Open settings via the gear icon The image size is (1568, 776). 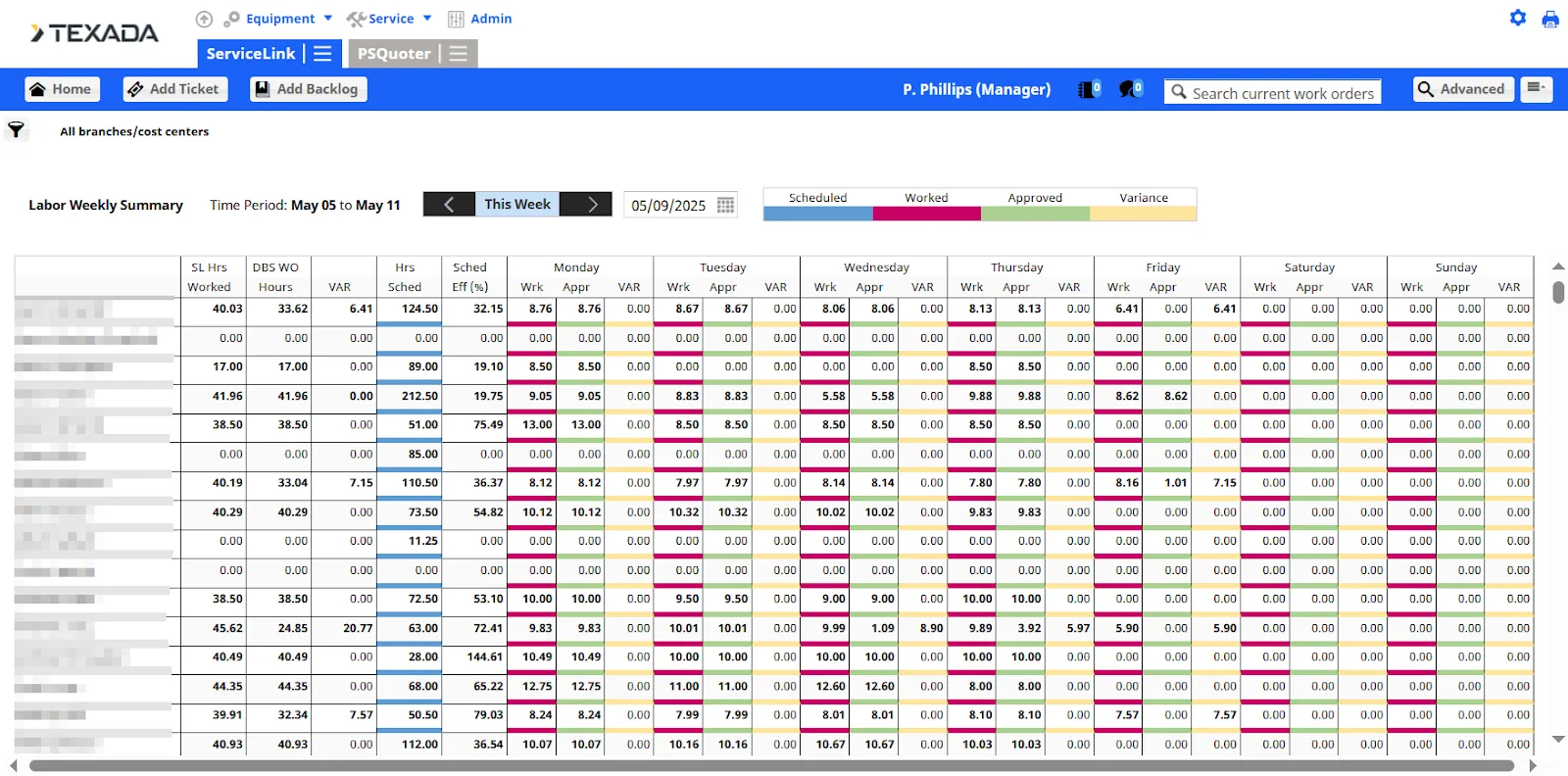pyautogui.click(x=1518, y=18)
